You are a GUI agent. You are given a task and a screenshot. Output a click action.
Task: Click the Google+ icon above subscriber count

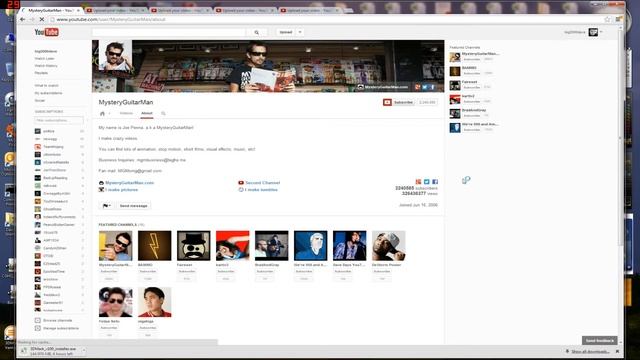[418, 182]
